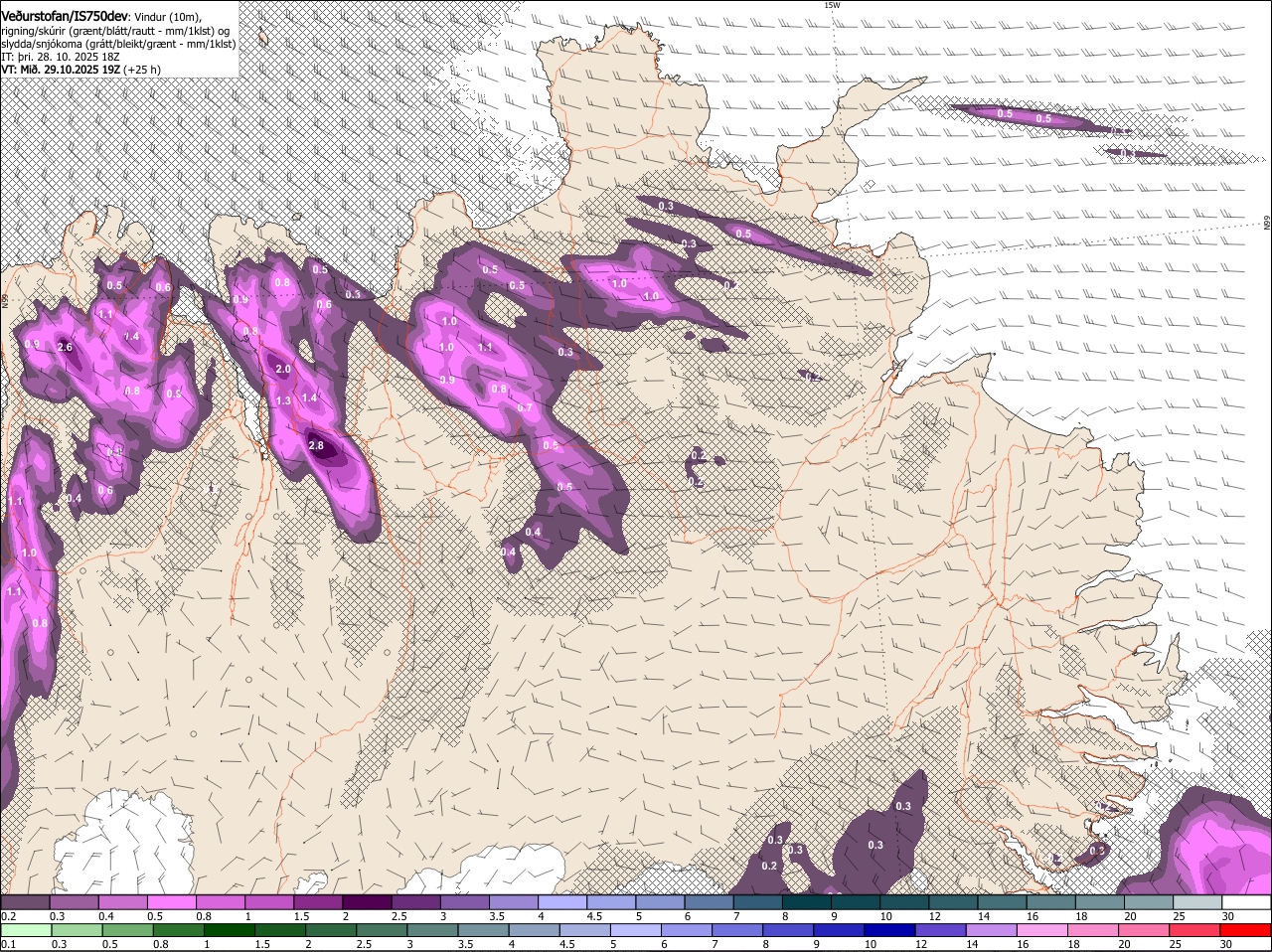
Task: Click the 1.3 precipitation value on the map
Action: click(x=283, y=401)
